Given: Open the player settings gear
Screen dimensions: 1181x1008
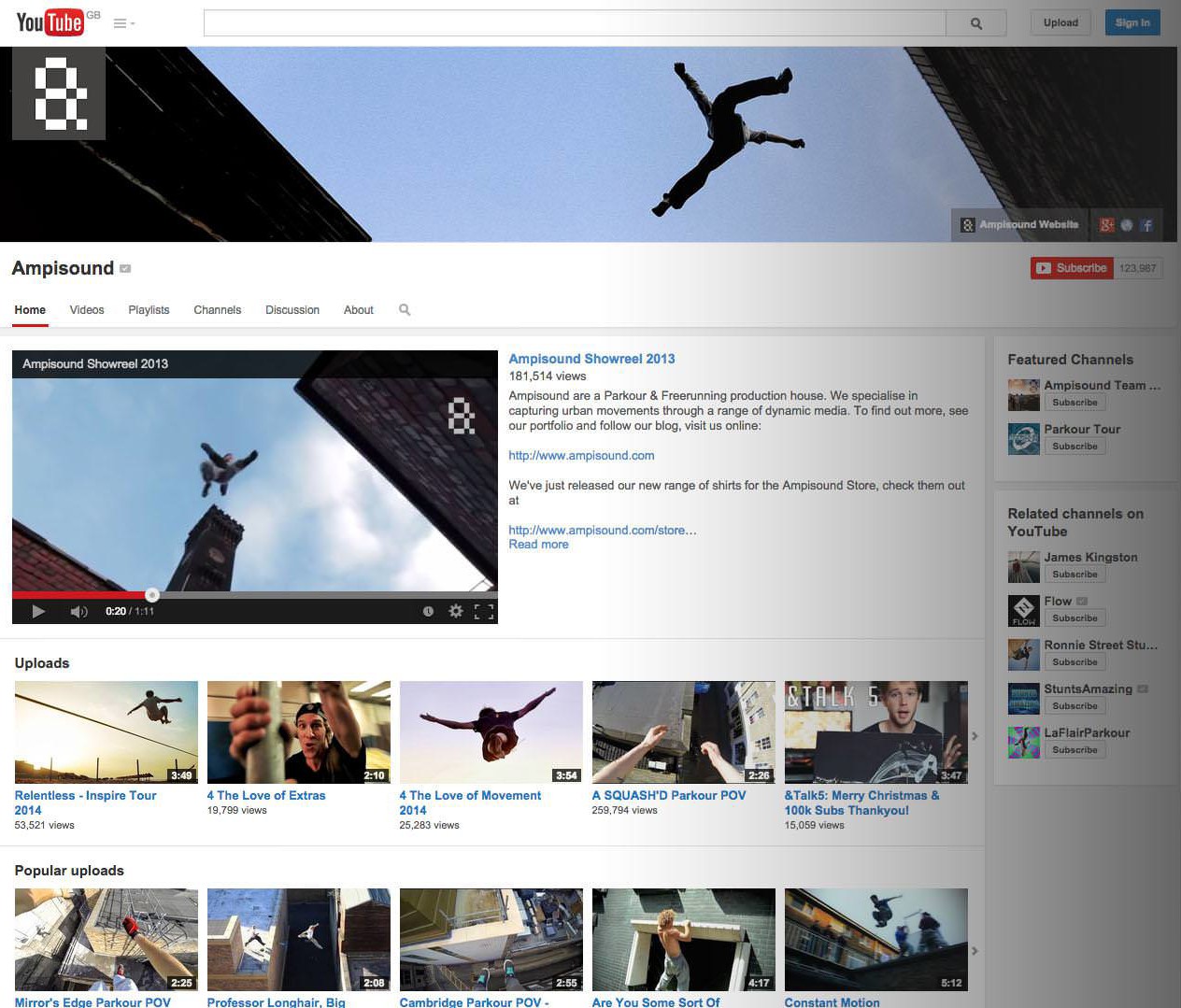Looking at the screenshot, I should (x=456, y=611).
